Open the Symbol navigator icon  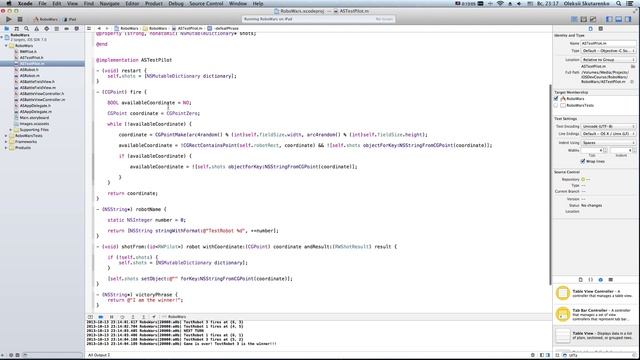(17, 29)
